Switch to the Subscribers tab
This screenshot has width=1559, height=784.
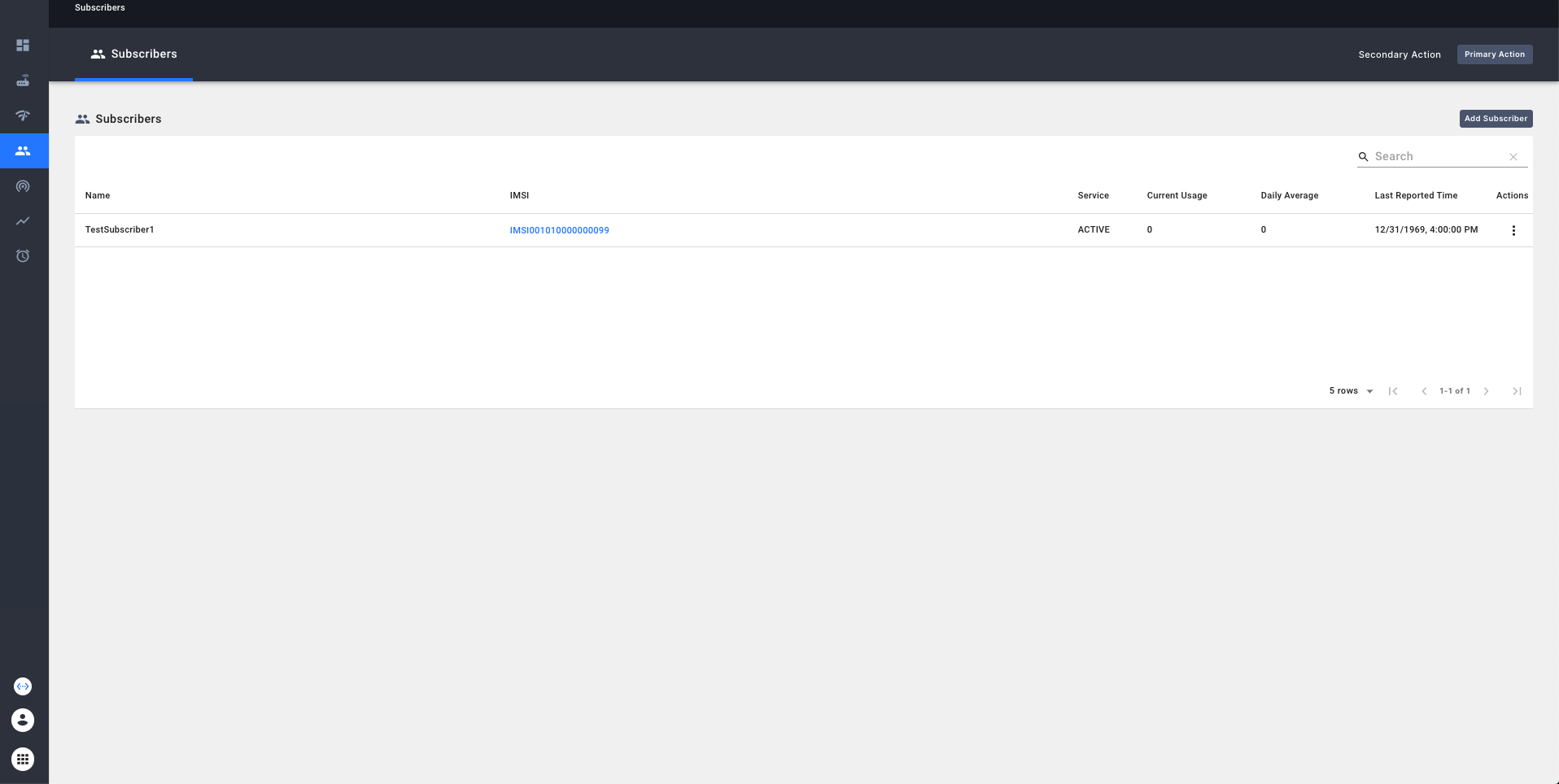click(133, 54)
